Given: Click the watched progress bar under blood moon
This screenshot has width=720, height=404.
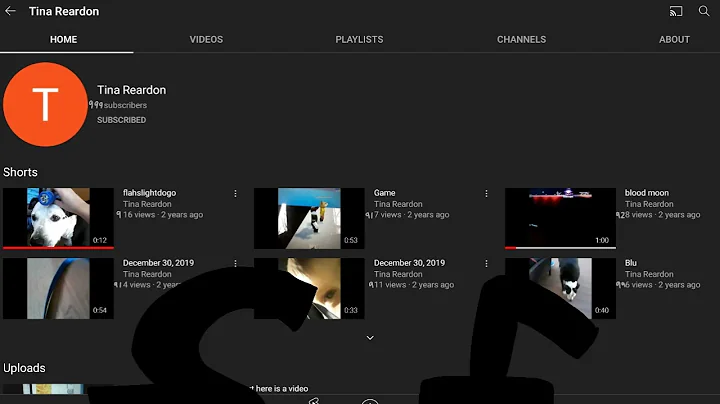Looking at the screenshot, I should [560, 248].
